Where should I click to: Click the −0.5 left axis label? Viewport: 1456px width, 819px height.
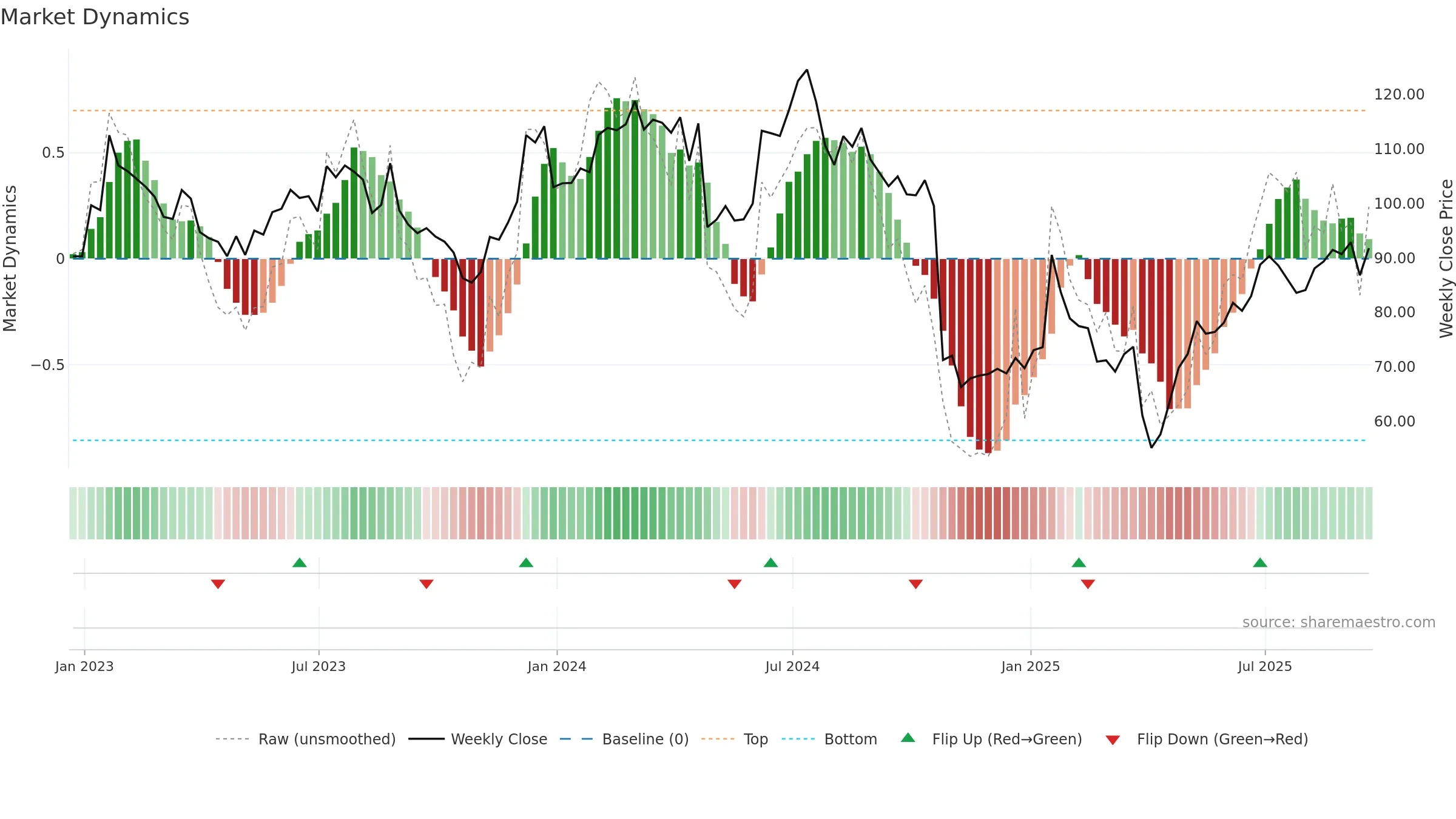click(47, 365)
